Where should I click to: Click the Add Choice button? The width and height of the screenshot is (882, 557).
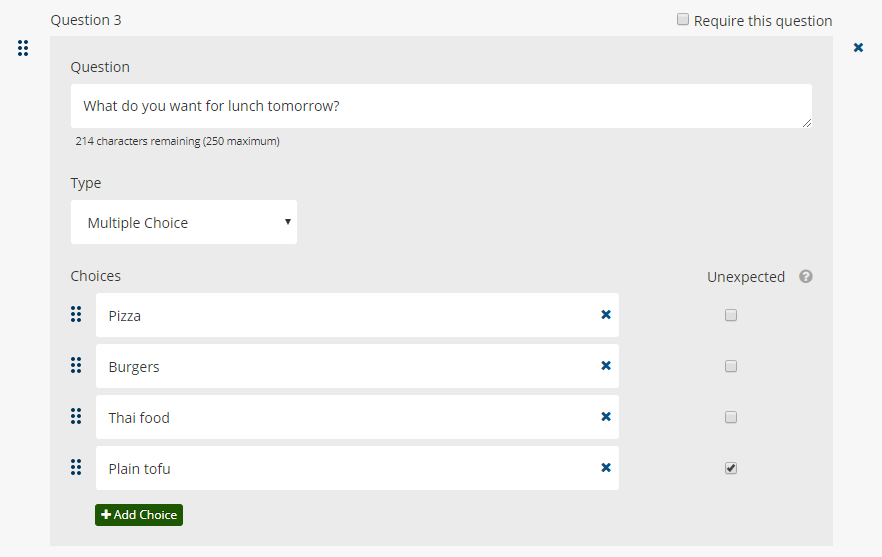139,515
